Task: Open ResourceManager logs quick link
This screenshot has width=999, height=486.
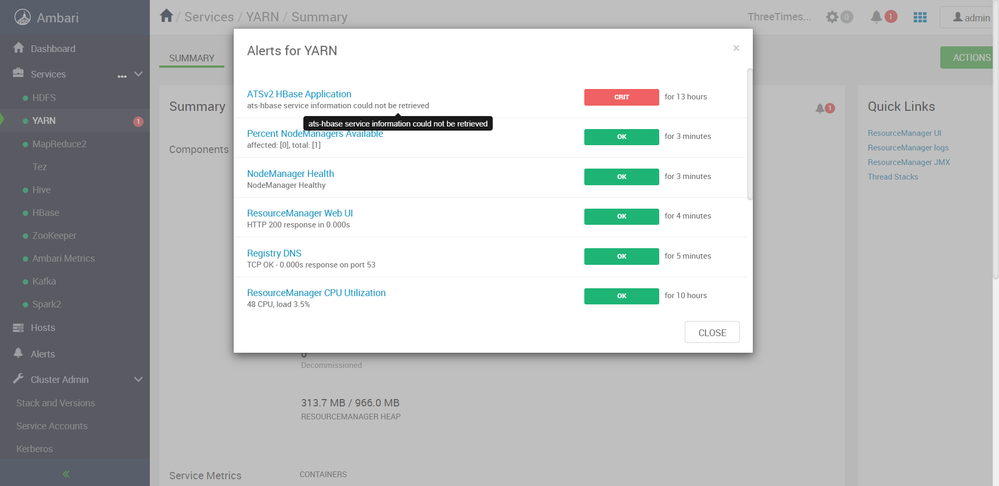Action: pos(908,148)
